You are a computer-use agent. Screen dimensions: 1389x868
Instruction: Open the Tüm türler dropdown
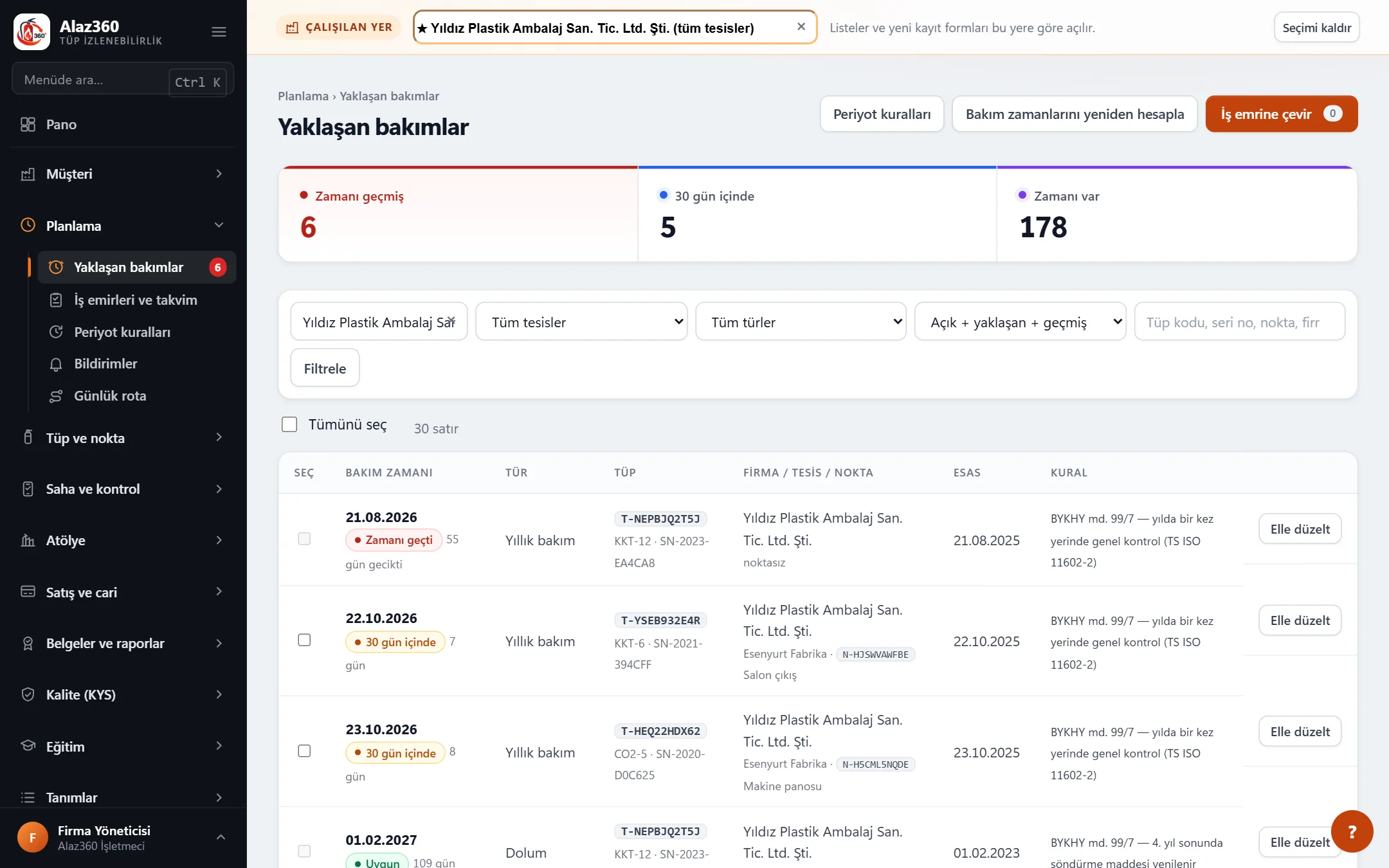801,321
